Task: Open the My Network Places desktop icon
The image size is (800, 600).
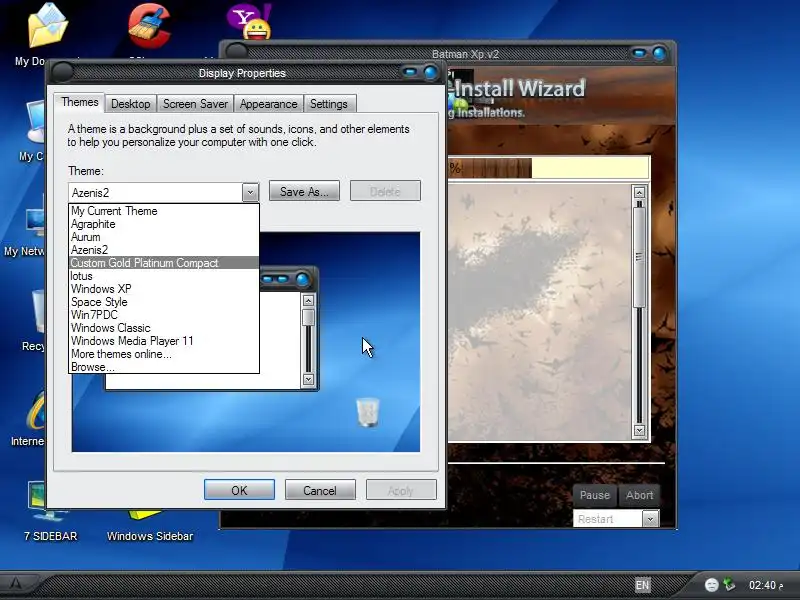Action: point(35,224)
